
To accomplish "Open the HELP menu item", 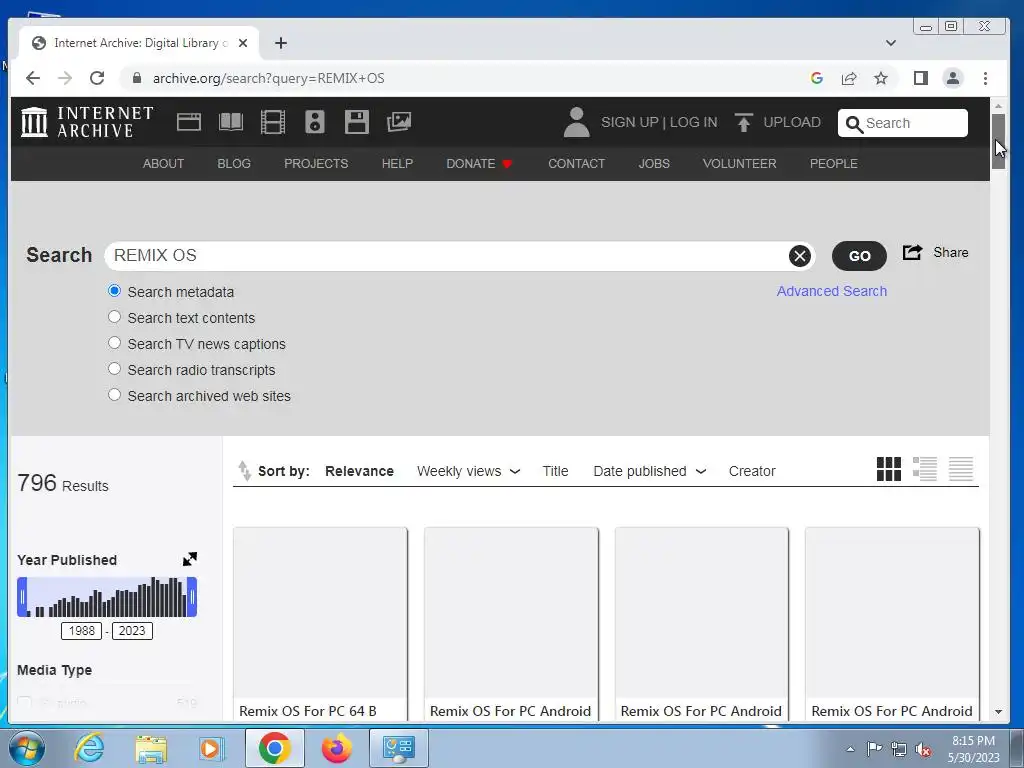I will [397, 164].
